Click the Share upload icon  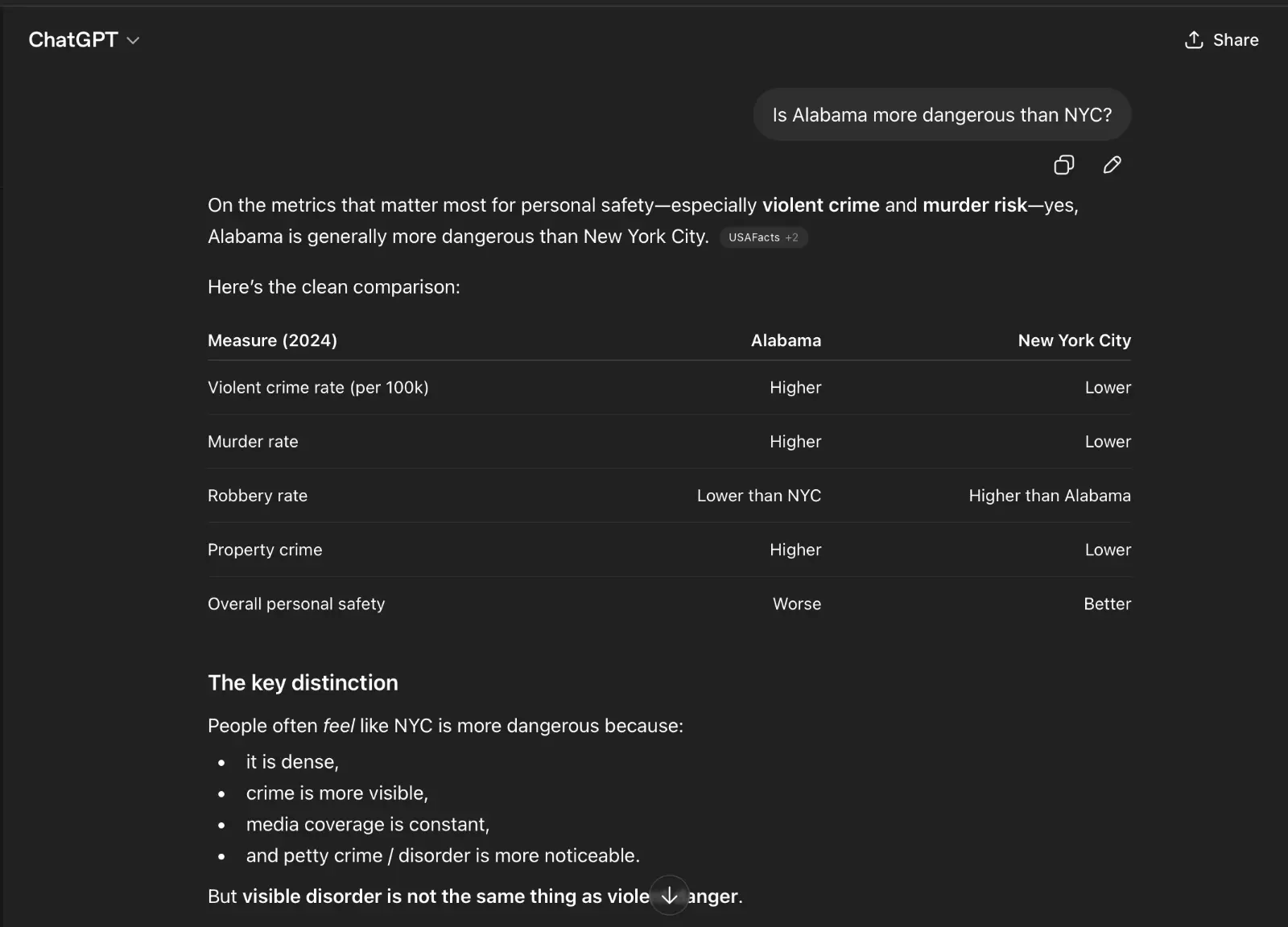point(1194,40)
